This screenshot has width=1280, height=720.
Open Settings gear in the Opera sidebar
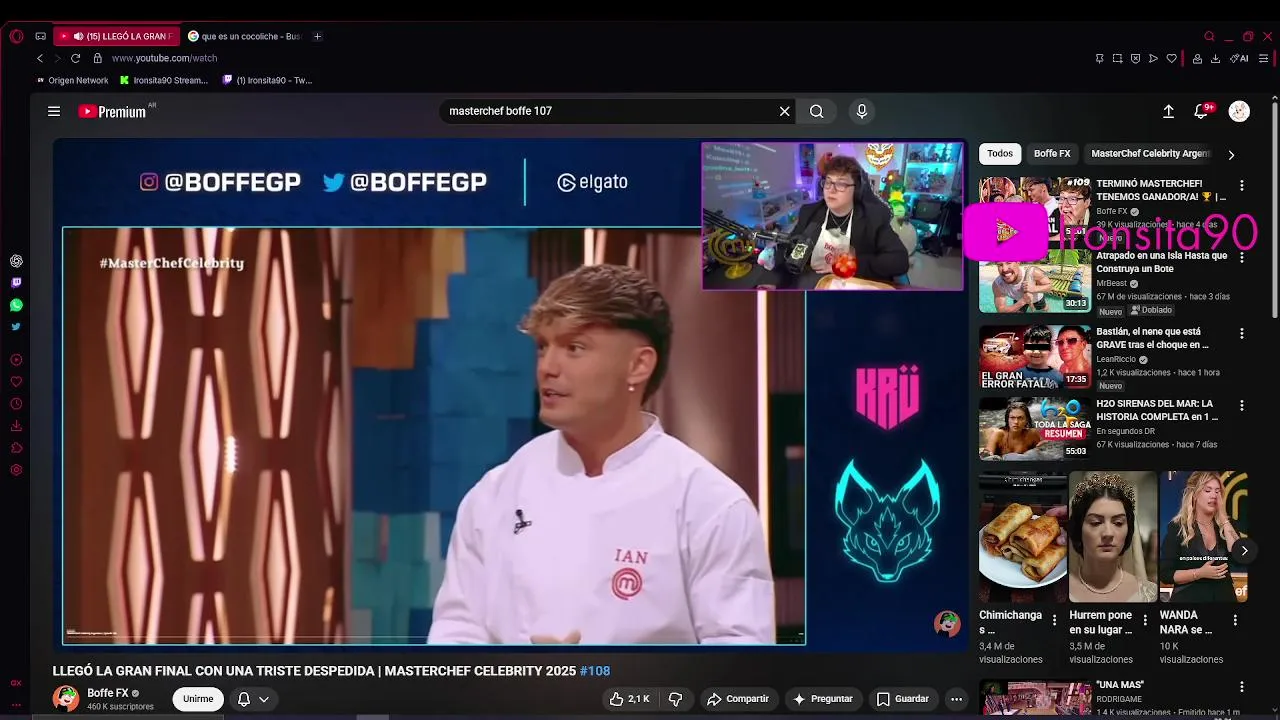tap(16, 470)
